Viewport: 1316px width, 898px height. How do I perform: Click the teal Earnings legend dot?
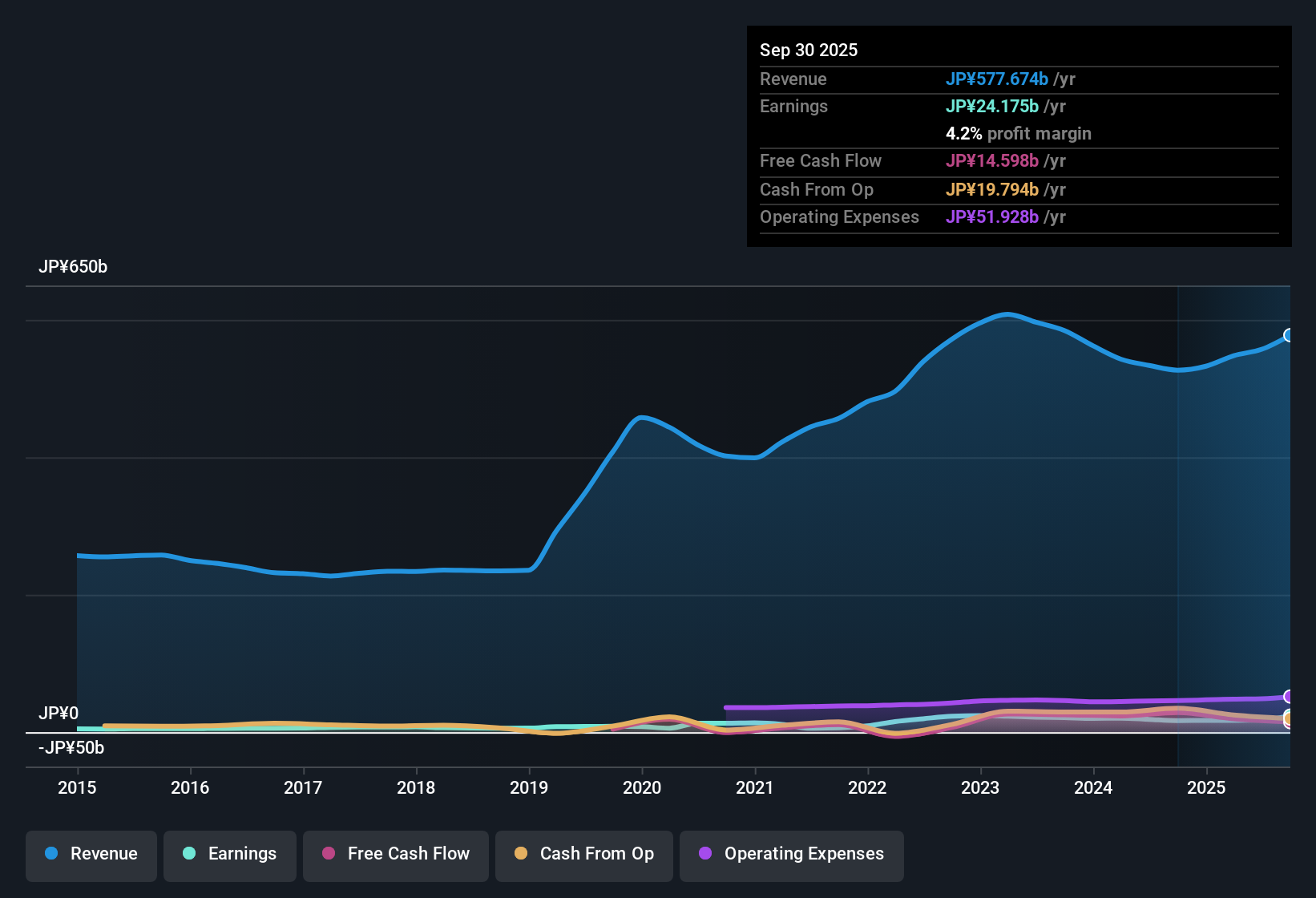pyautogui.click(x=189, y=854)
